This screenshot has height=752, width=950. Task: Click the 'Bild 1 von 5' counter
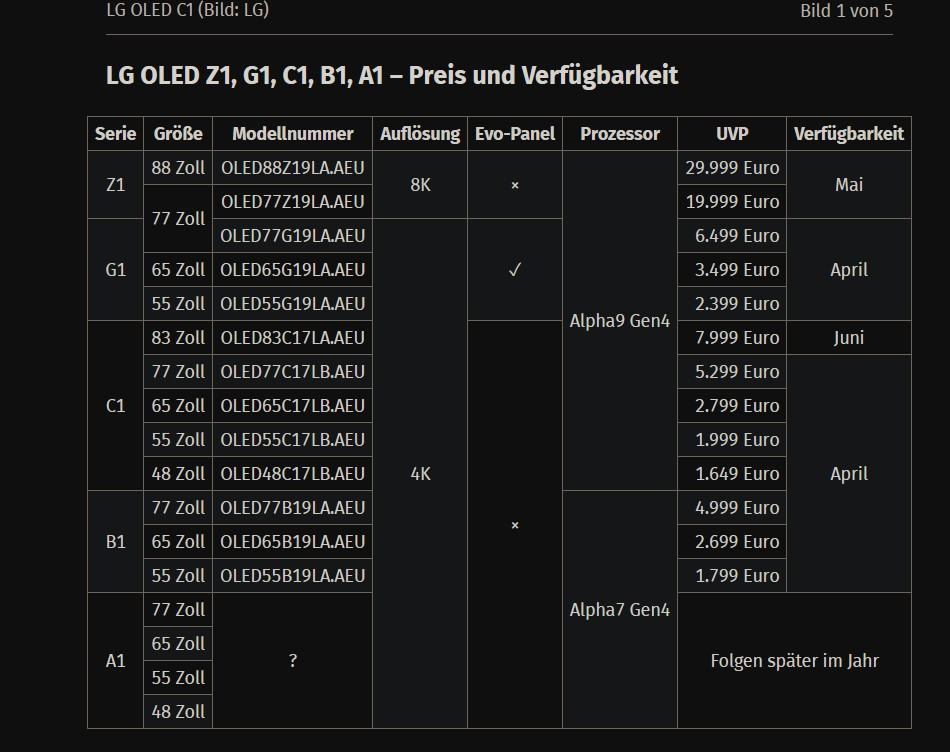coord(846,10)
